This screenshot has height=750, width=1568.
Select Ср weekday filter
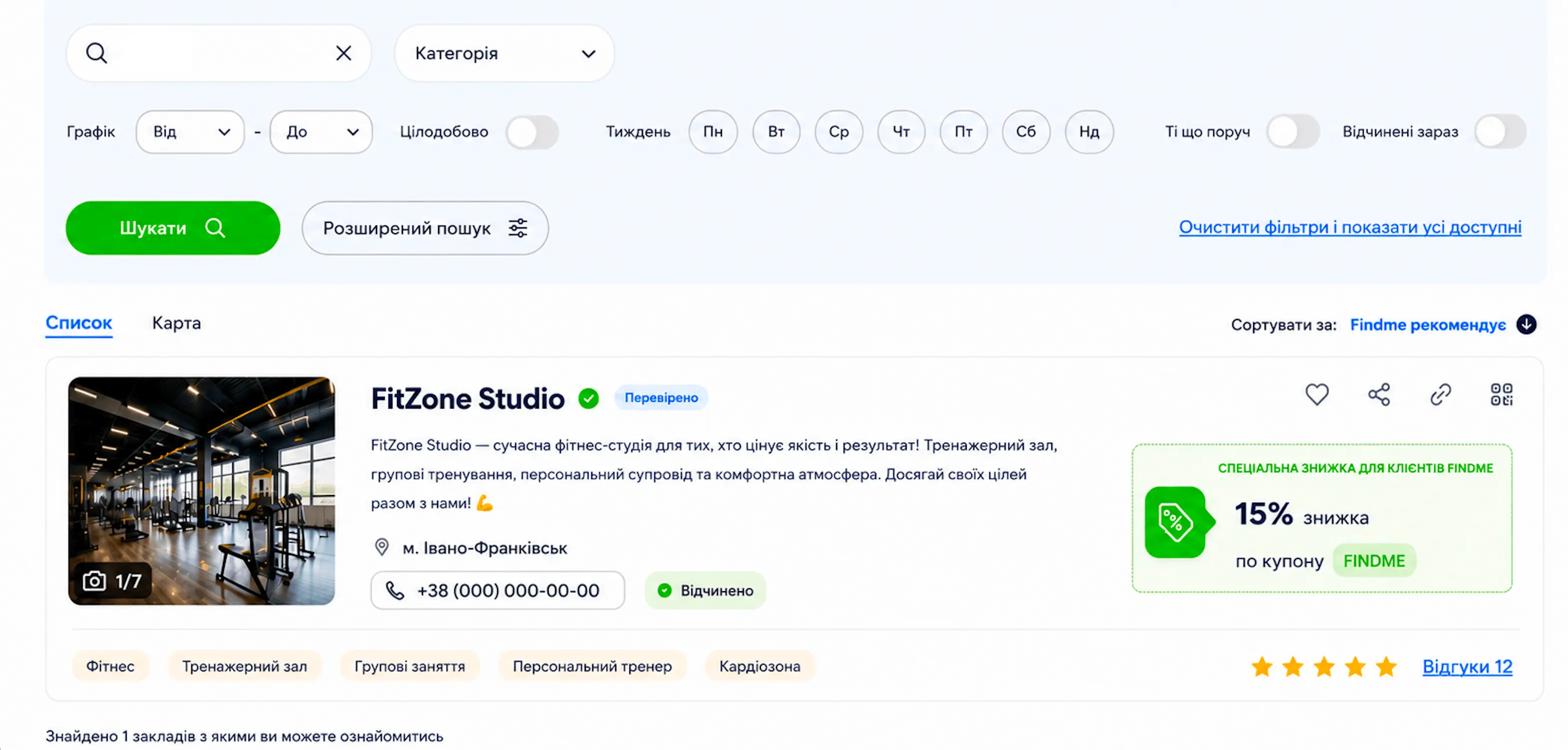[x=839, y=132]
